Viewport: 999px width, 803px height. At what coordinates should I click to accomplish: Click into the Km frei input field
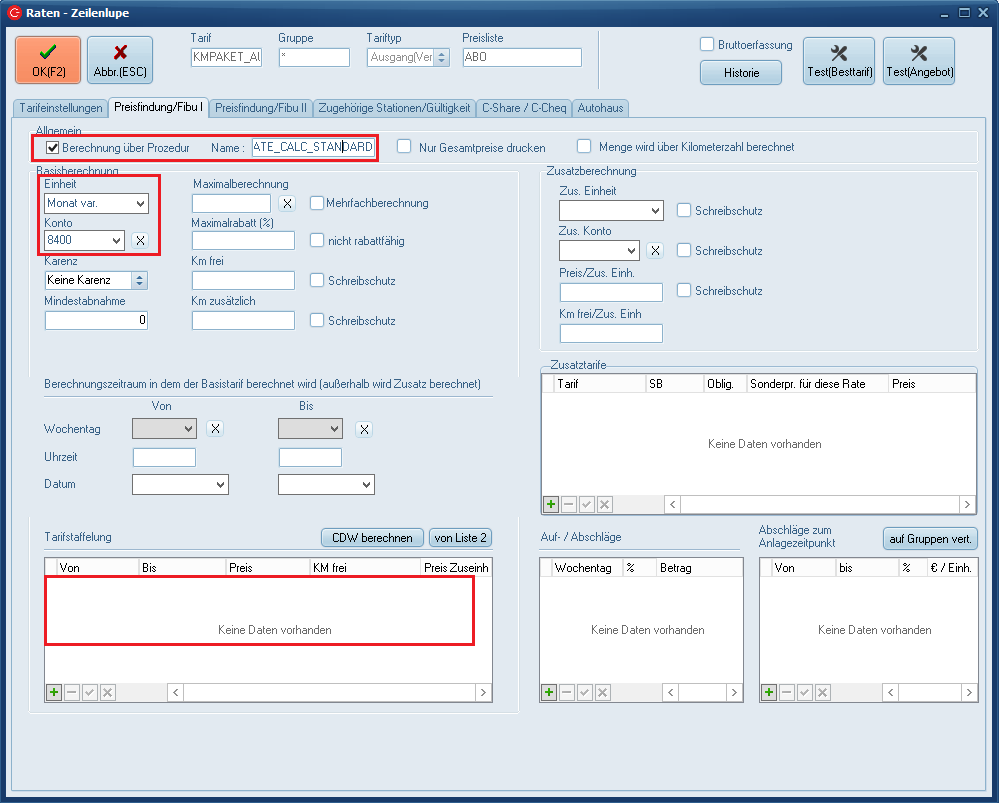click(x=243, y=280)
